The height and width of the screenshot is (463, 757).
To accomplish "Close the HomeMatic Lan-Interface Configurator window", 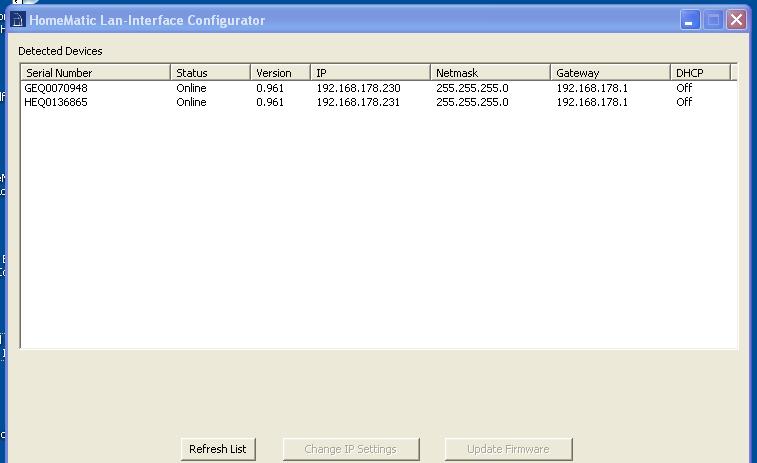I will (x=736, y=20).
